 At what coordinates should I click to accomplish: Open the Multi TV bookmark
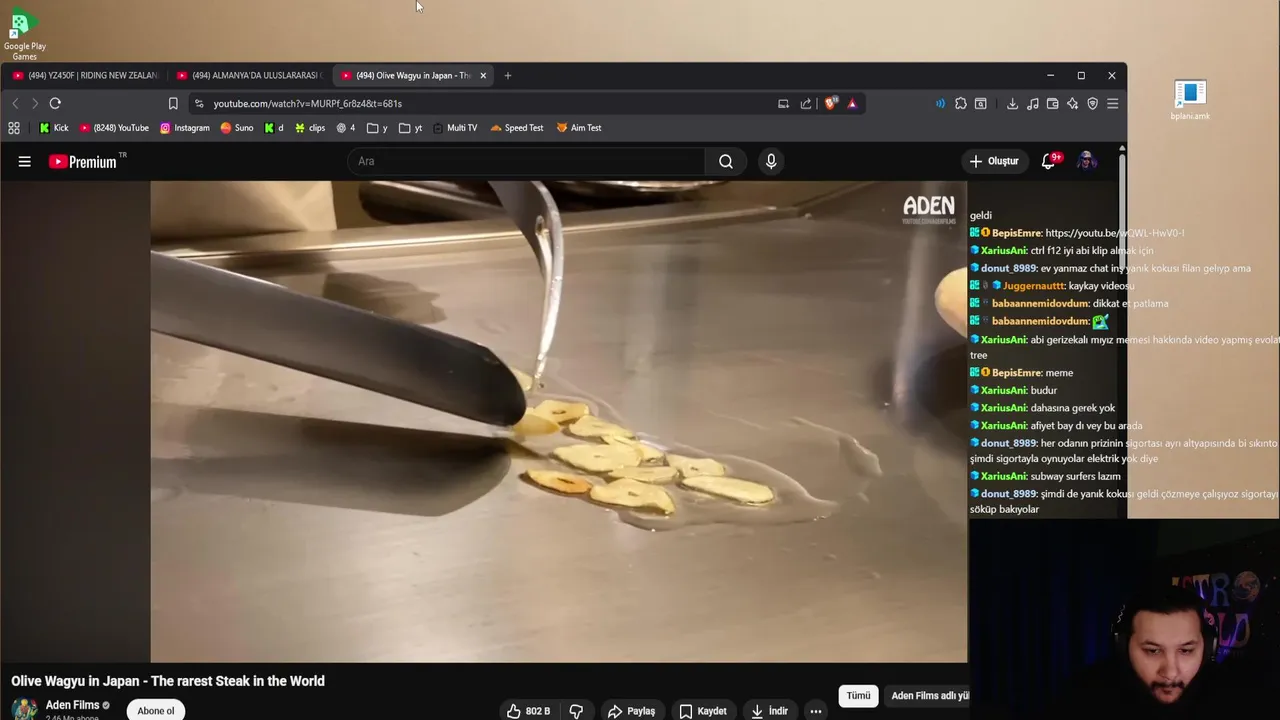(x=454, y=128)
